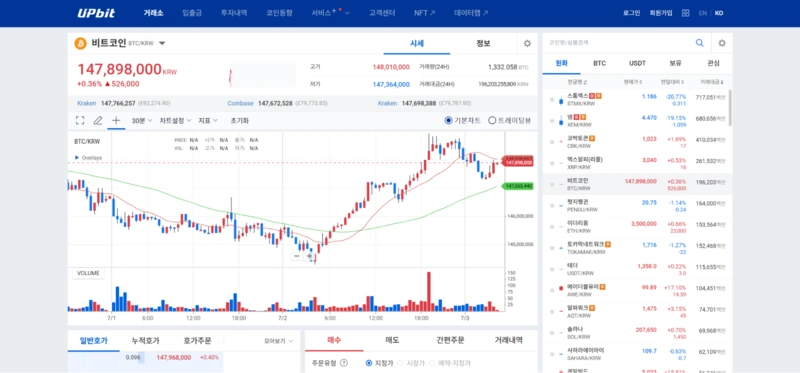Image resolution: width=800 pixels, height=373 pixels.
Task: Favorite the 비트코인 BTC/KRW star in list
Action: [552, 184]
